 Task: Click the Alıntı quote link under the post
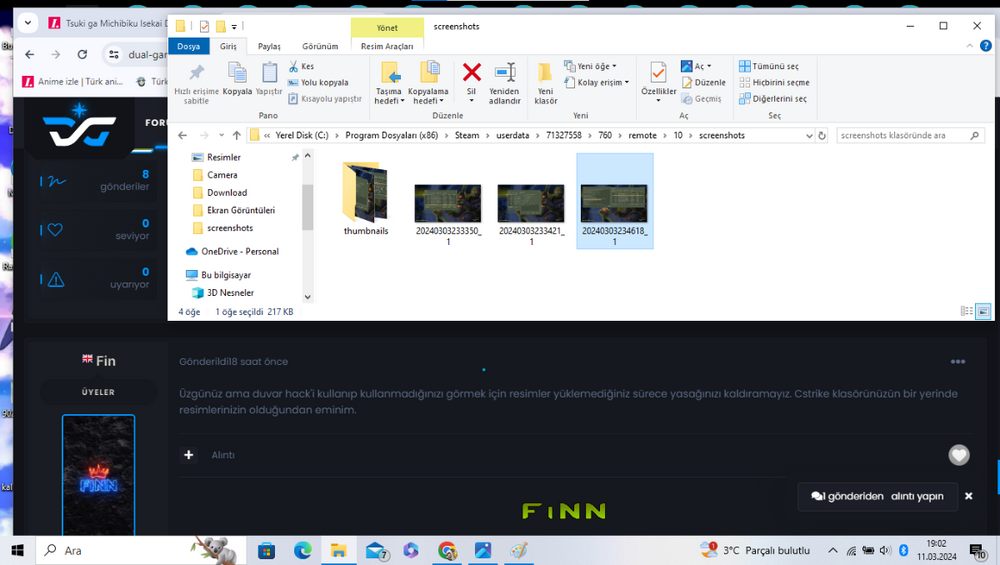[x=223, y=455]
